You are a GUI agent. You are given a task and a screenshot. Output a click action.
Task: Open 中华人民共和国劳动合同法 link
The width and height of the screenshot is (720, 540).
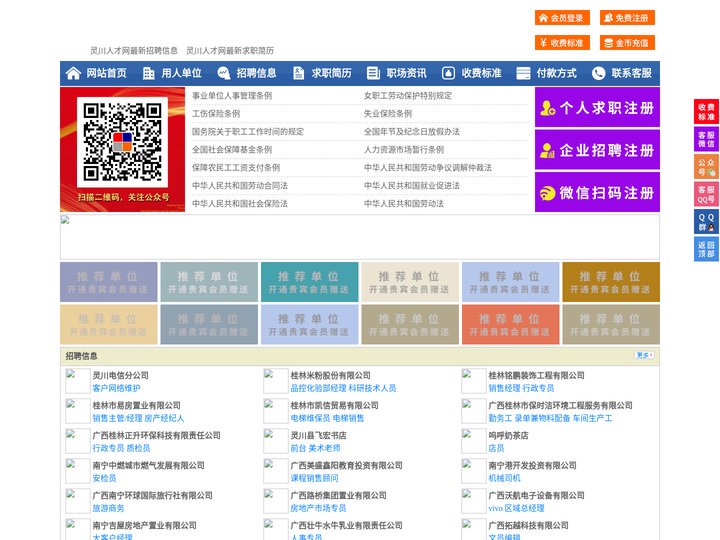(240, 186)
